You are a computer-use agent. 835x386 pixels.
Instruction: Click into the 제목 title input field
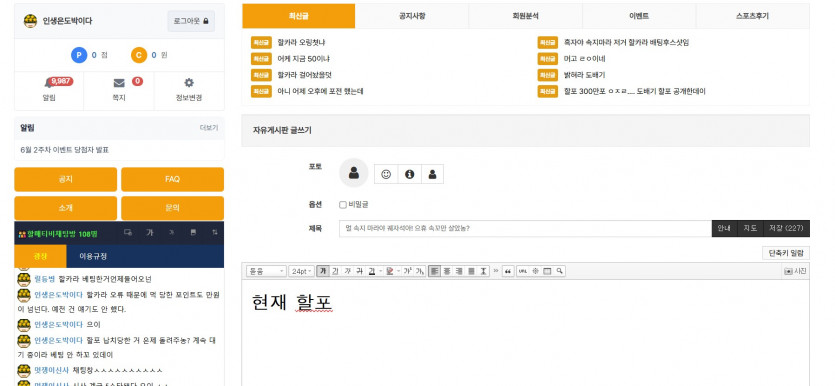coord(525,228)
